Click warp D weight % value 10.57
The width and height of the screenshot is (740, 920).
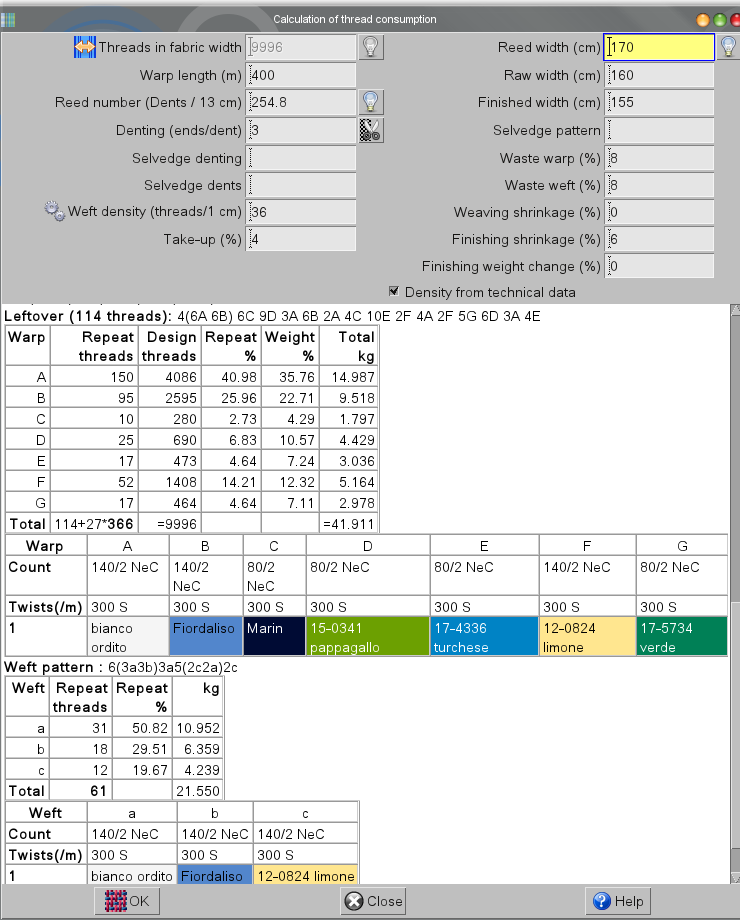point(290,440)
